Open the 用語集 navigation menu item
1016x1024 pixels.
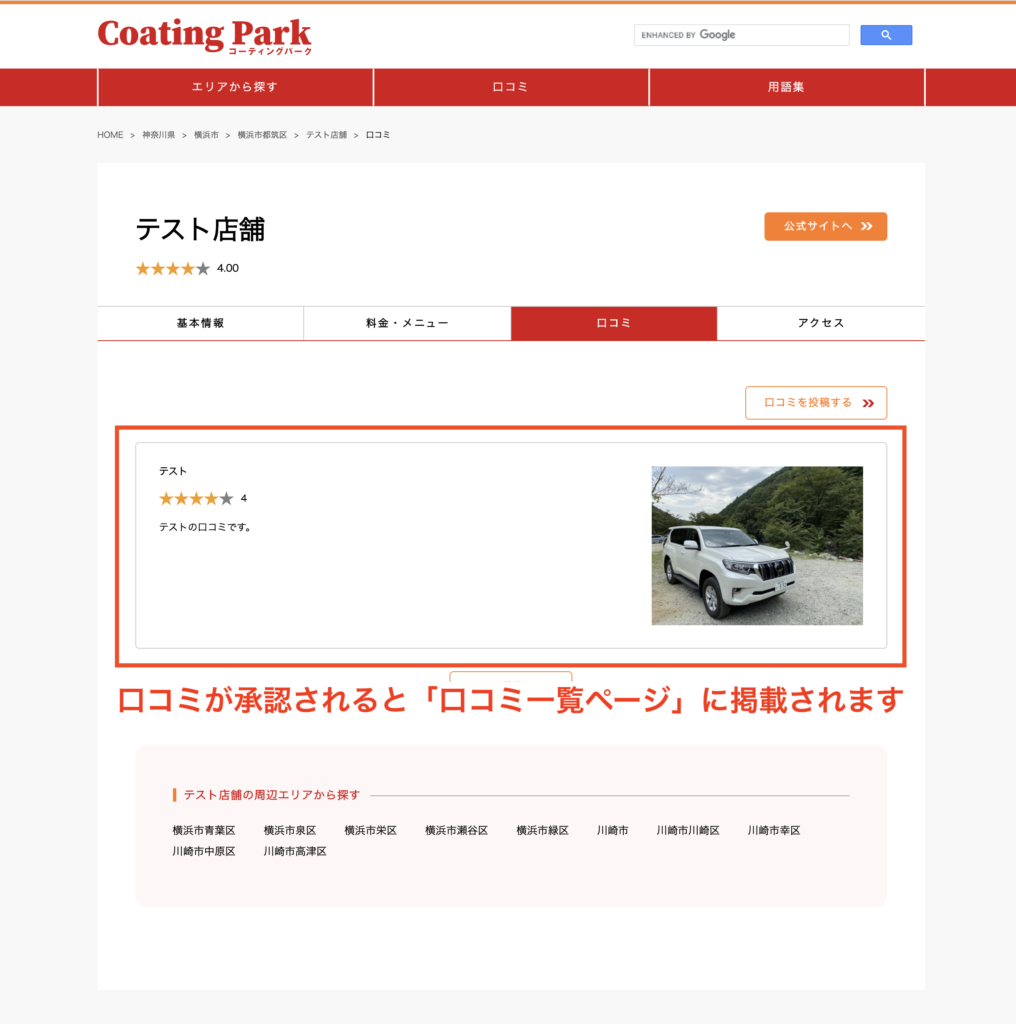(x=786, y=87)
